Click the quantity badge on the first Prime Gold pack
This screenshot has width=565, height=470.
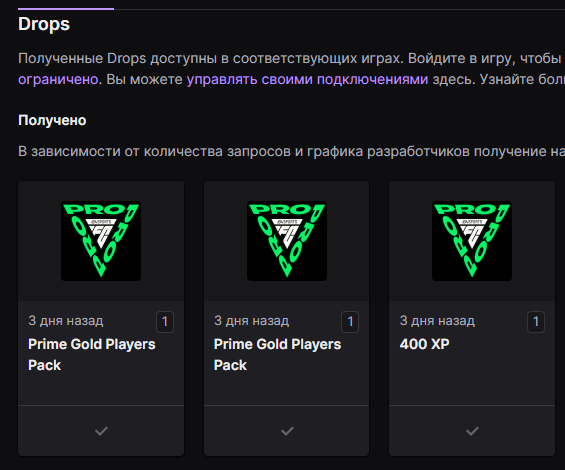pyautogui.click(x=165, y=322)
